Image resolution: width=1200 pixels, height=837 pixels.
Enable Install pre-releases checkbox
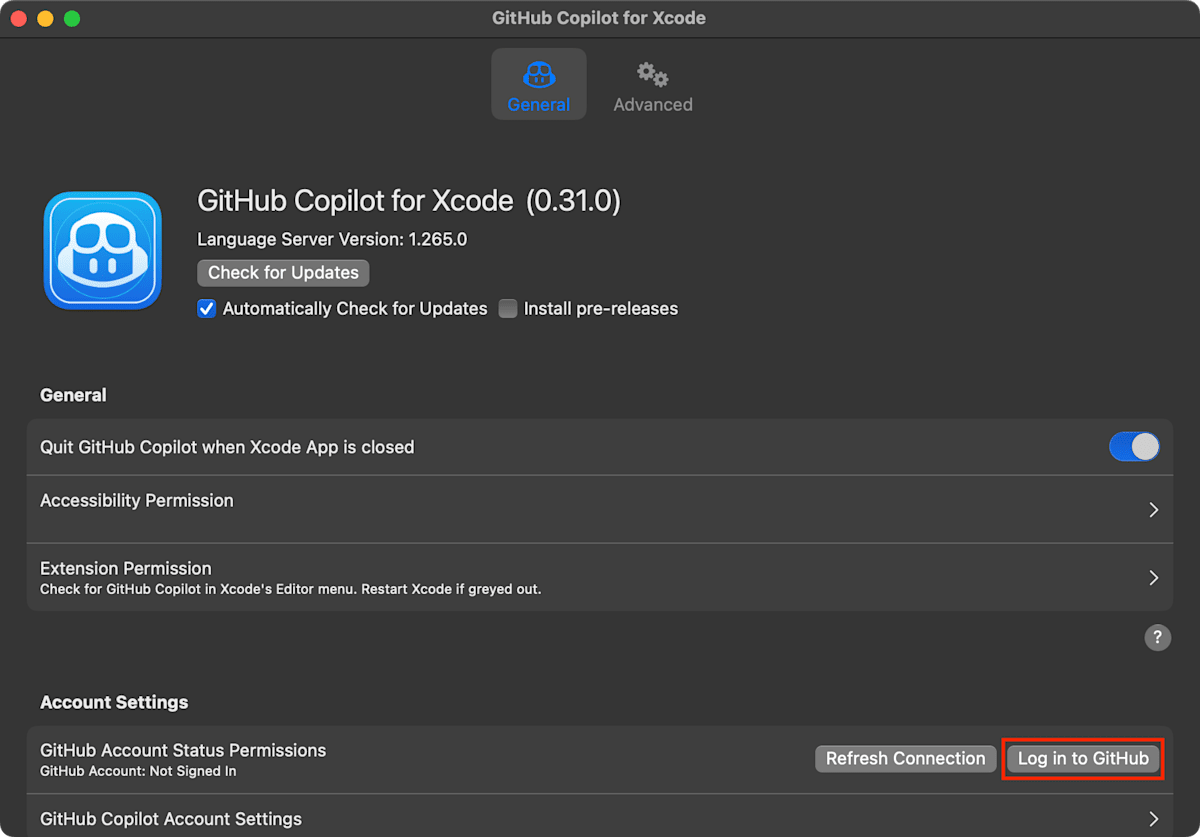tap(508, 309)
